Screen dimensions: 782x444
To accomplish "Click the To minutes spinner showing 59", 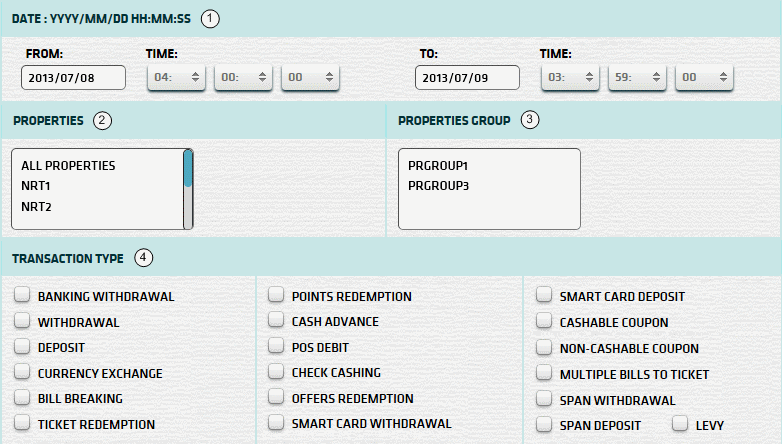I will (637, 78).
